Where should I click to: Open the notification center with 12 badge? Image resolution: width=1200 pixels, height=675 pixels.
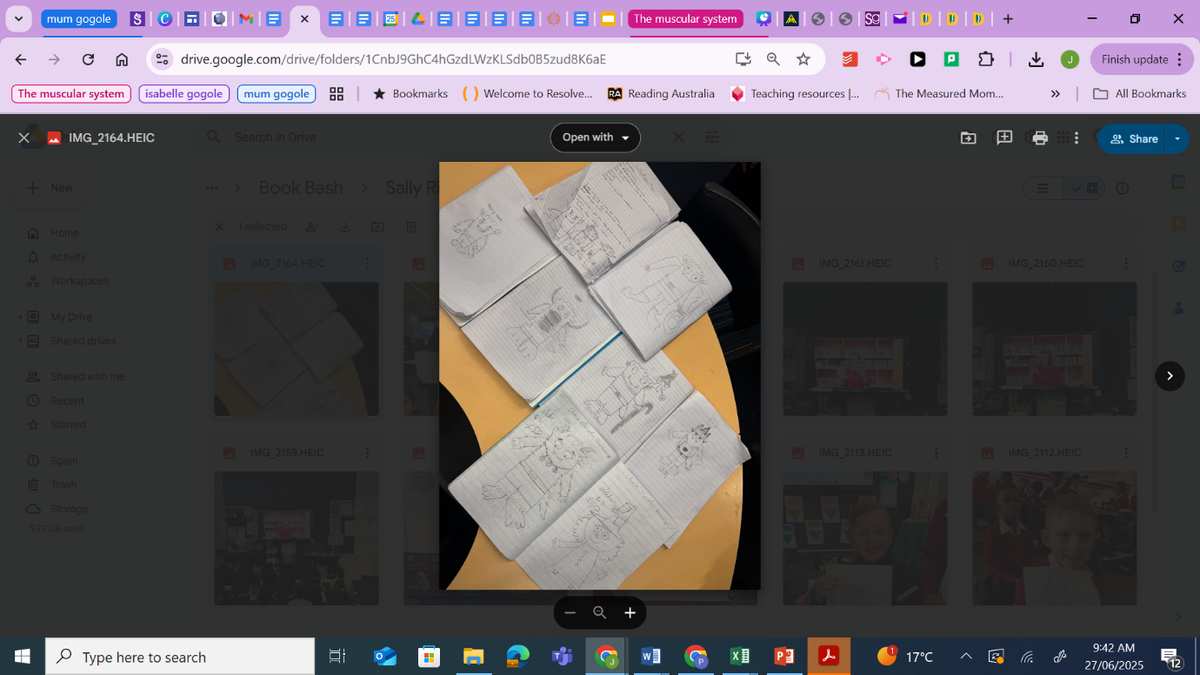(x=1172, y=657)
